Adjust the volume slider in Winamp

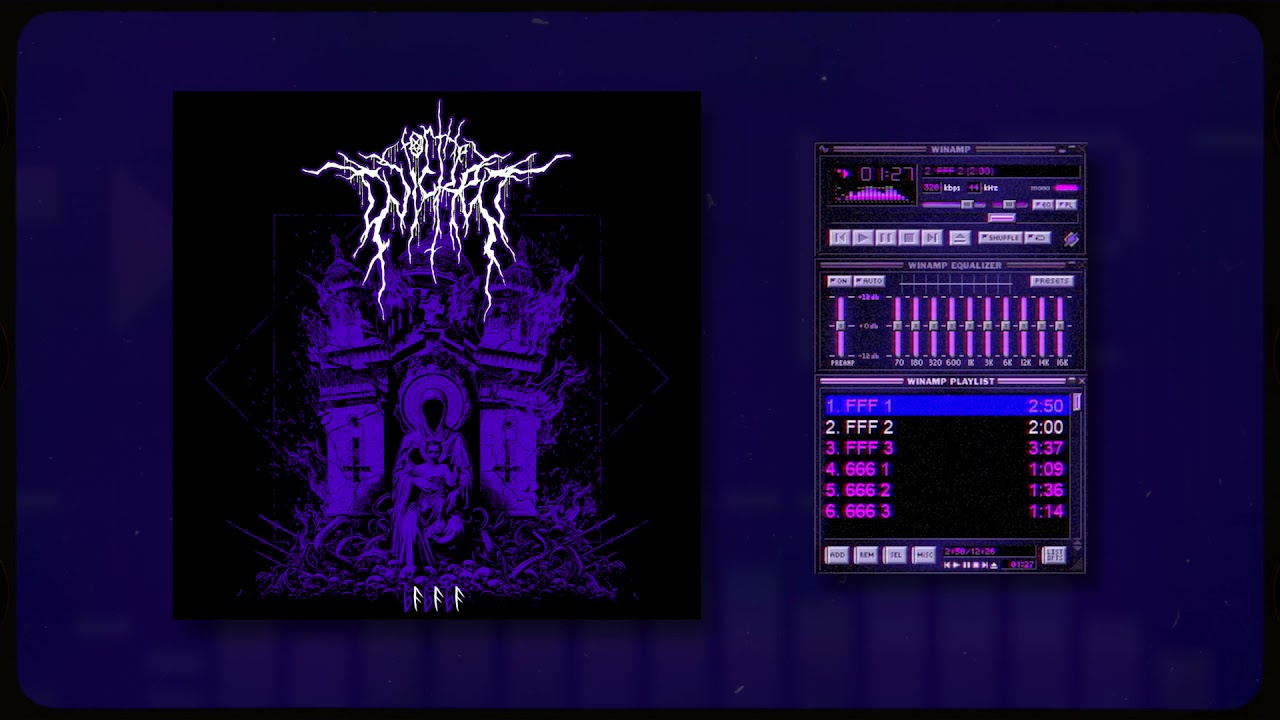click(x=953, y=205)
